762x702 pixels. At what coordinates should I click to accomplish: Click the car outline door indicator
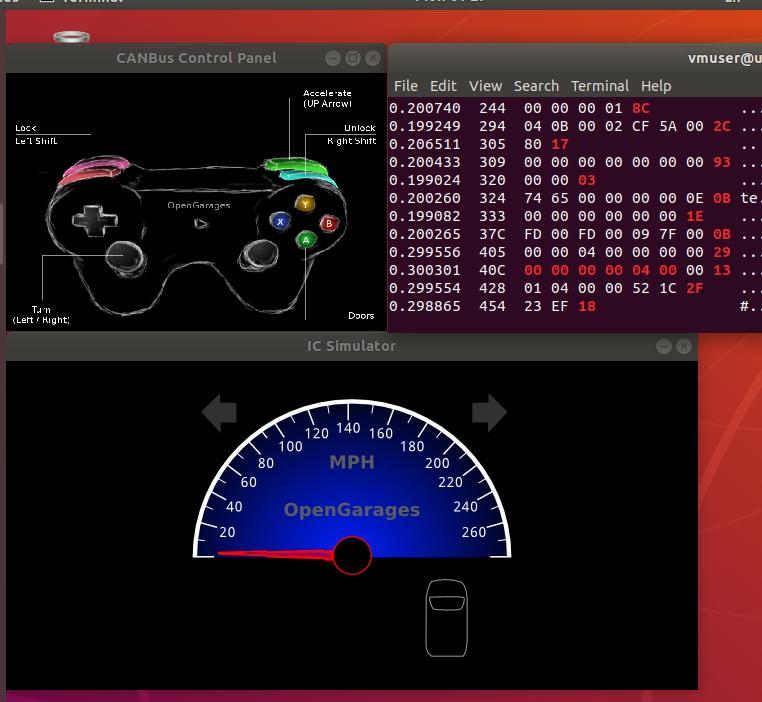447,617
